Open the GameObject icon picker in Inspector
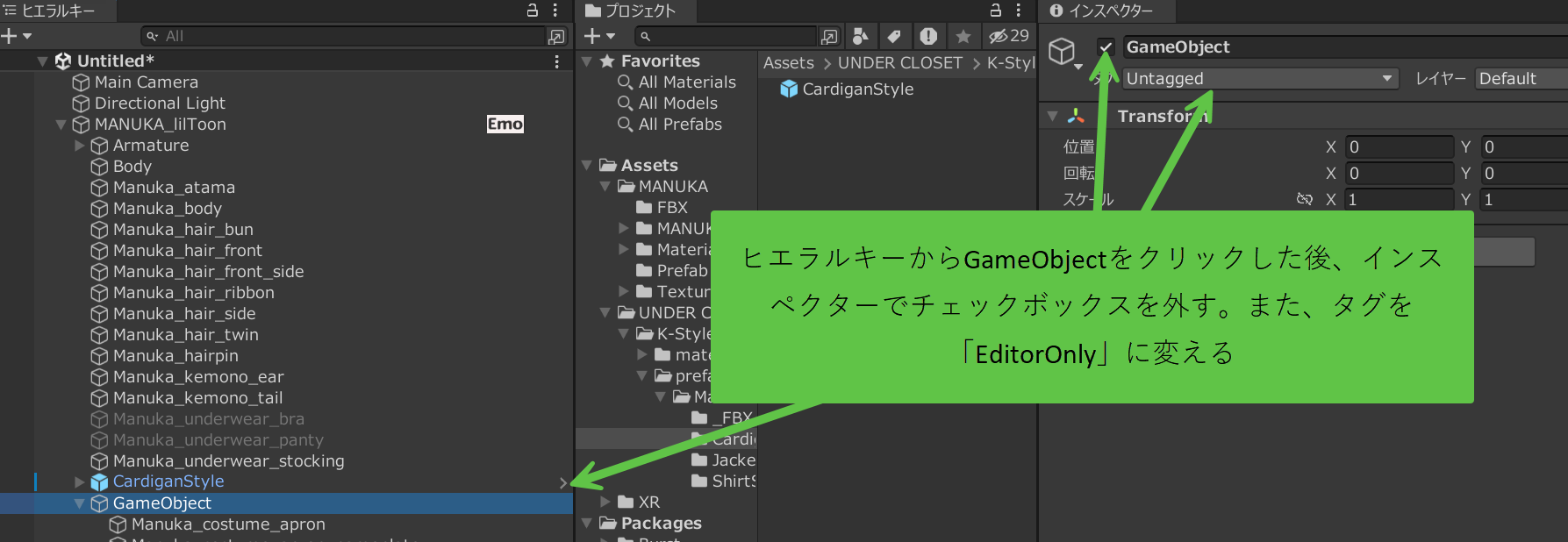 coord(1064,54)
